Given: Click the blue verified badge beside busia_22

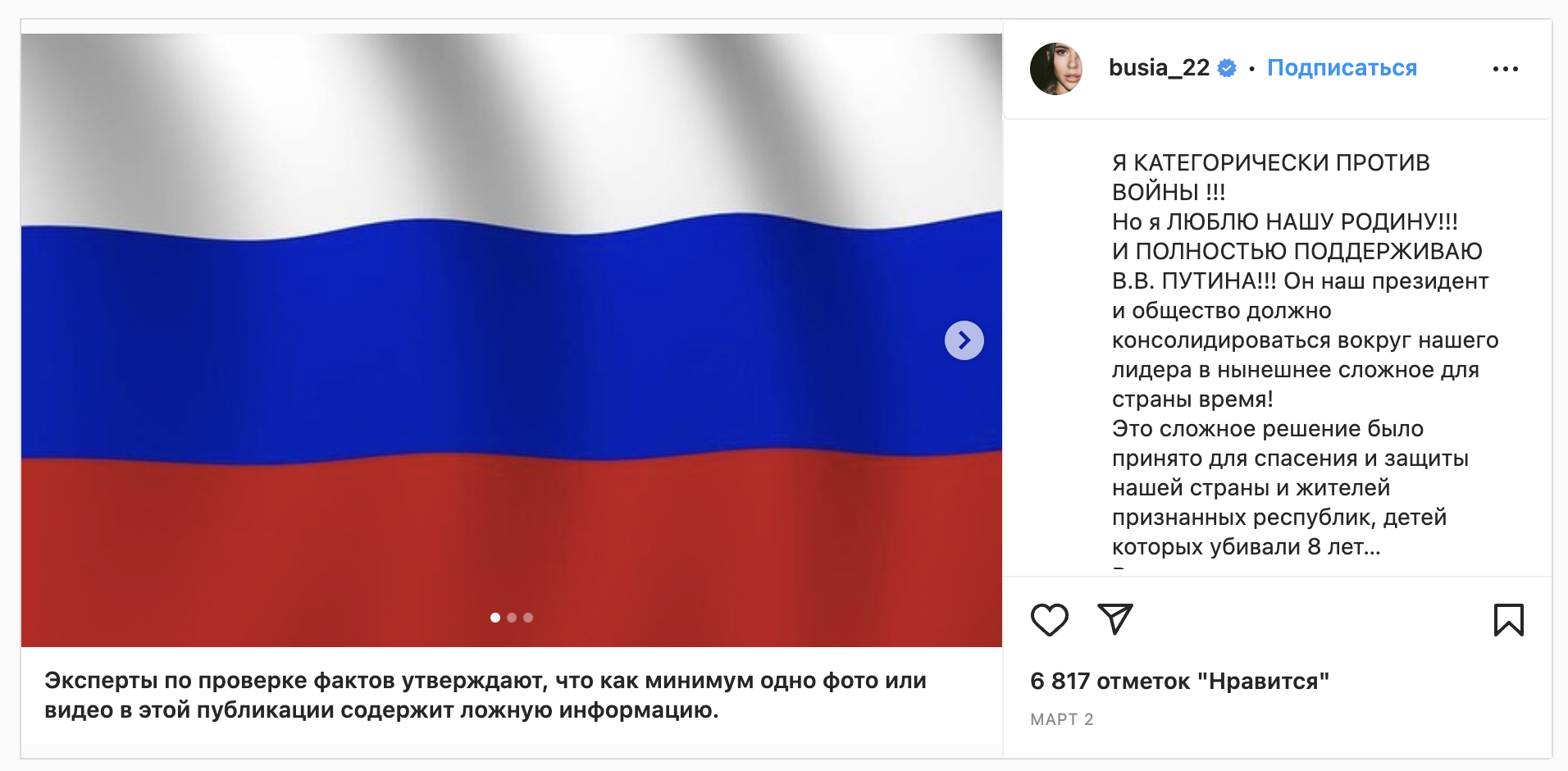Looking at the screenshot, I should click(1226, 69).
